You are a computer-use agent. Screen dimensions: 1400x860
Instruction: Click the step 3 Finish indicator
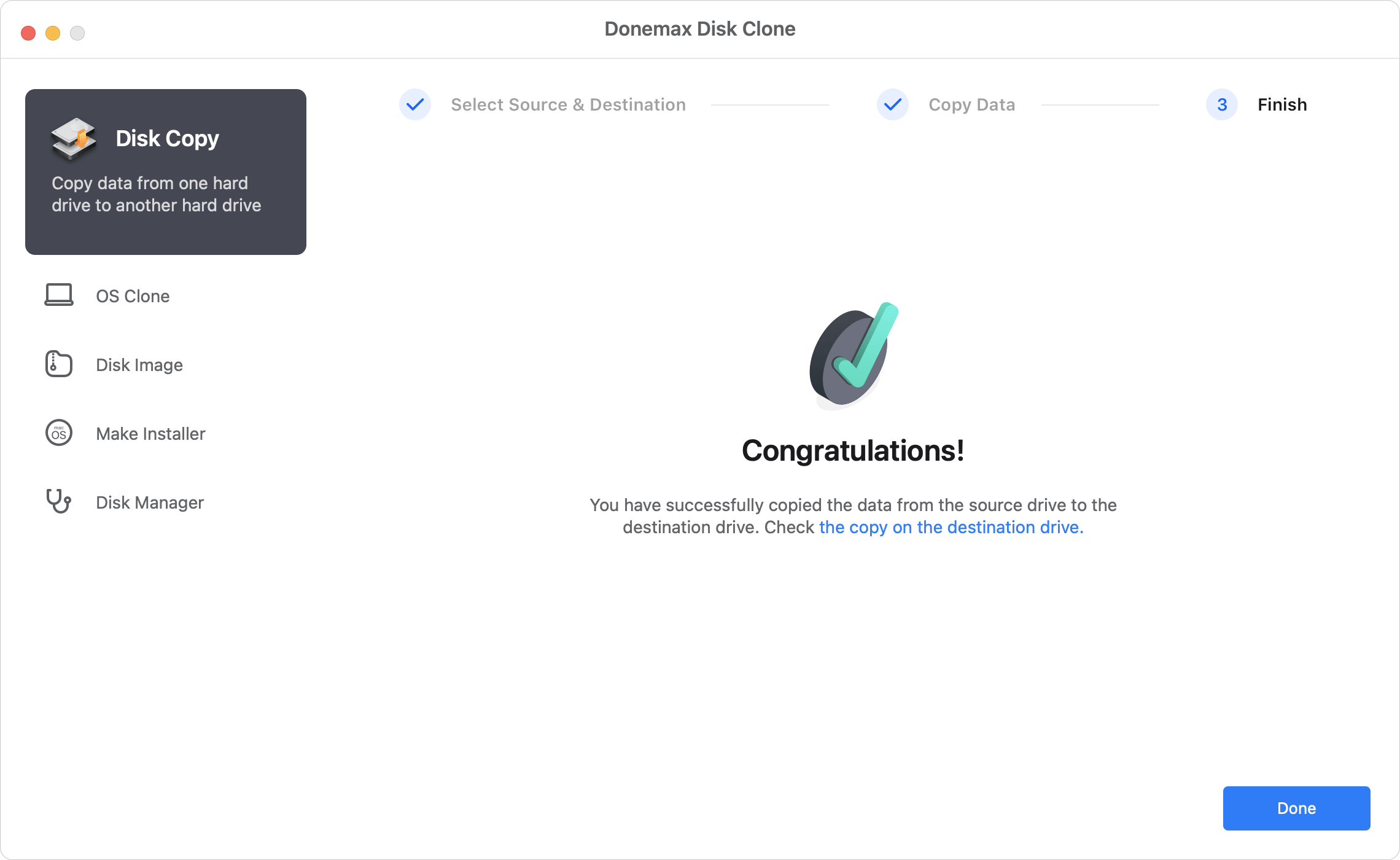pyautogui.click(x=1219, y=104)
